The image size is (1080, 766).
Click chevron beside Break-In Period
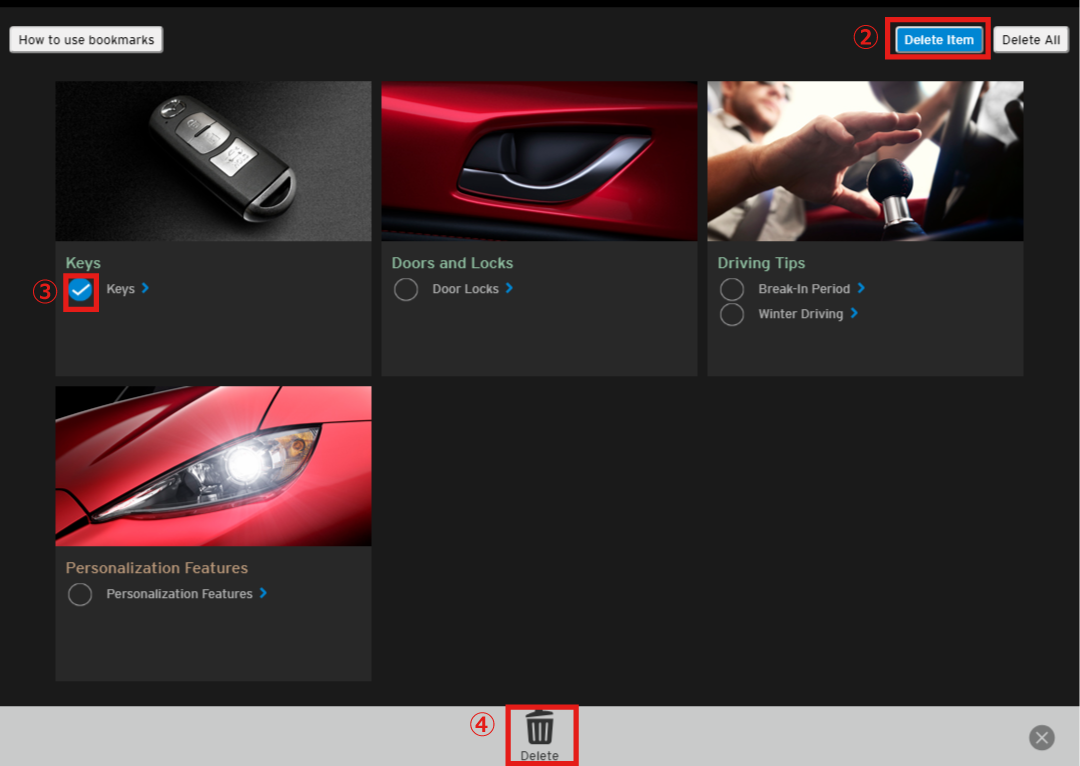(861, 288)
